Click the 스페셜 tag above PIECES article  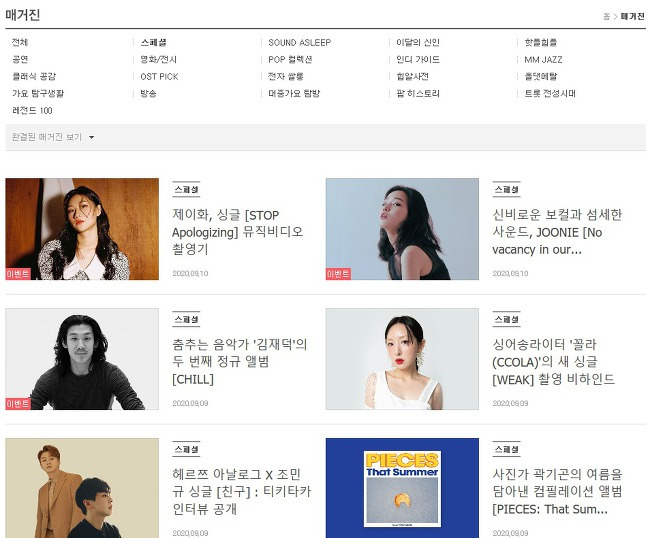point(506,449)
